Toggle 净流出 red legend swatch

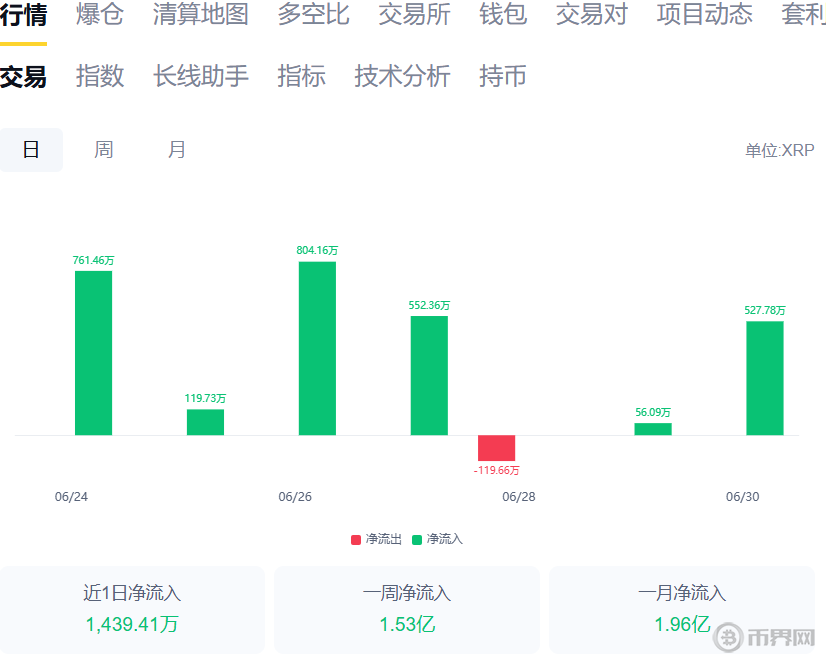tap(356, 540)
